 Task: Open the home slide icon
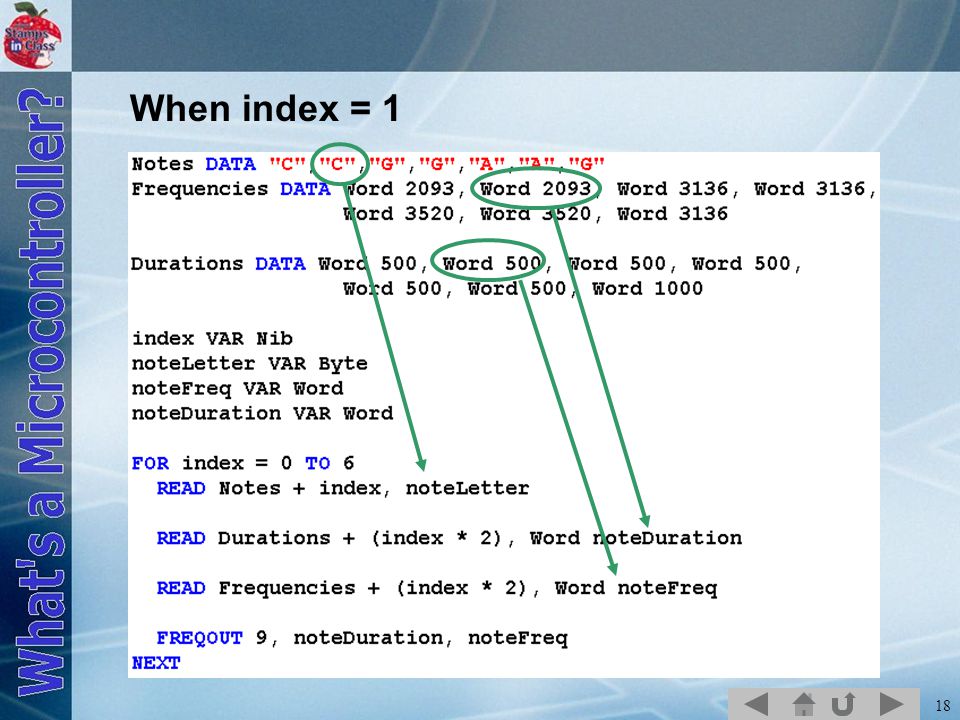pyautogui.click(x=803, y=703)
